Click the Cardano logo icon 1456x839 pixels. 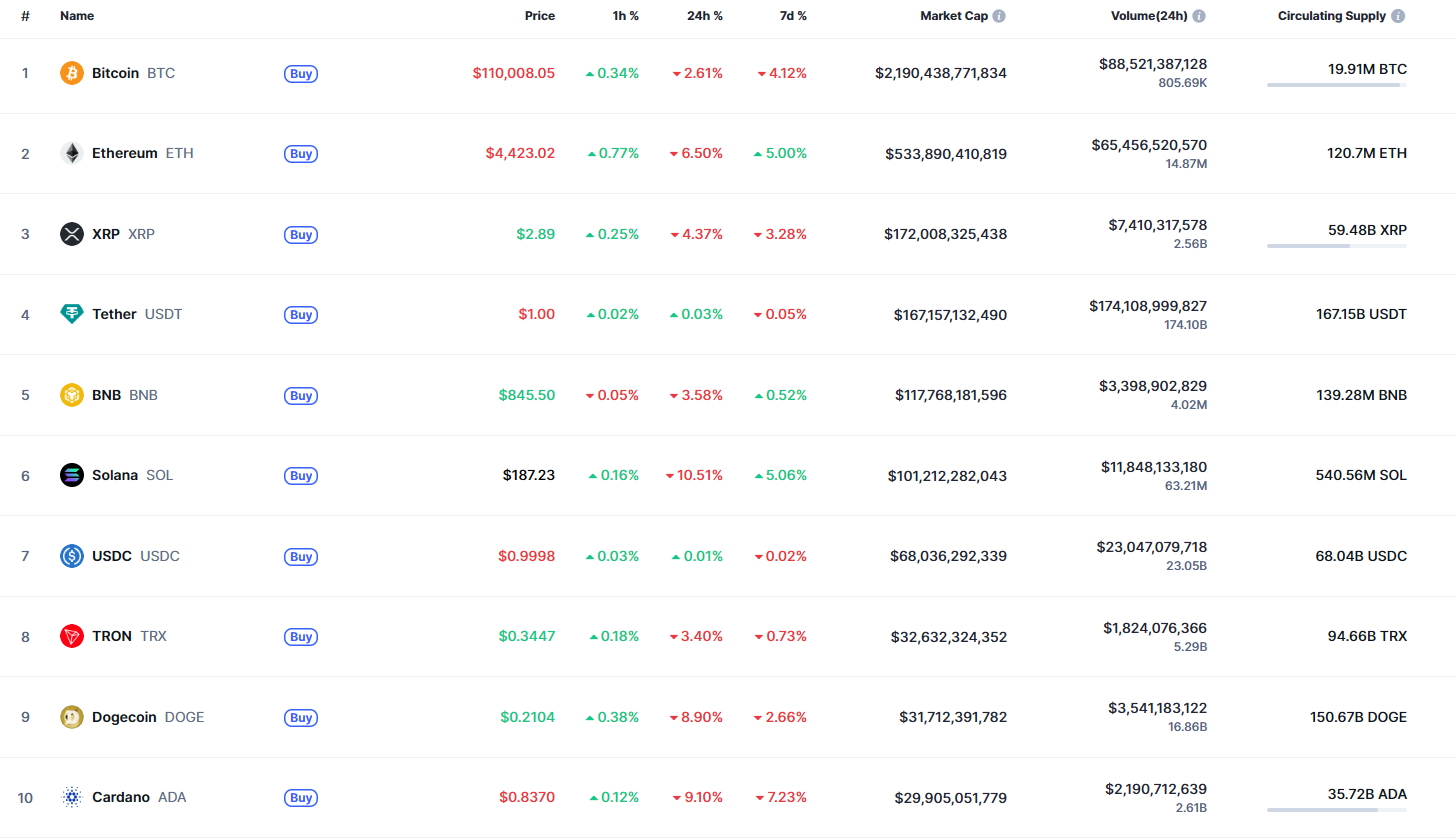tap(72, 797)
